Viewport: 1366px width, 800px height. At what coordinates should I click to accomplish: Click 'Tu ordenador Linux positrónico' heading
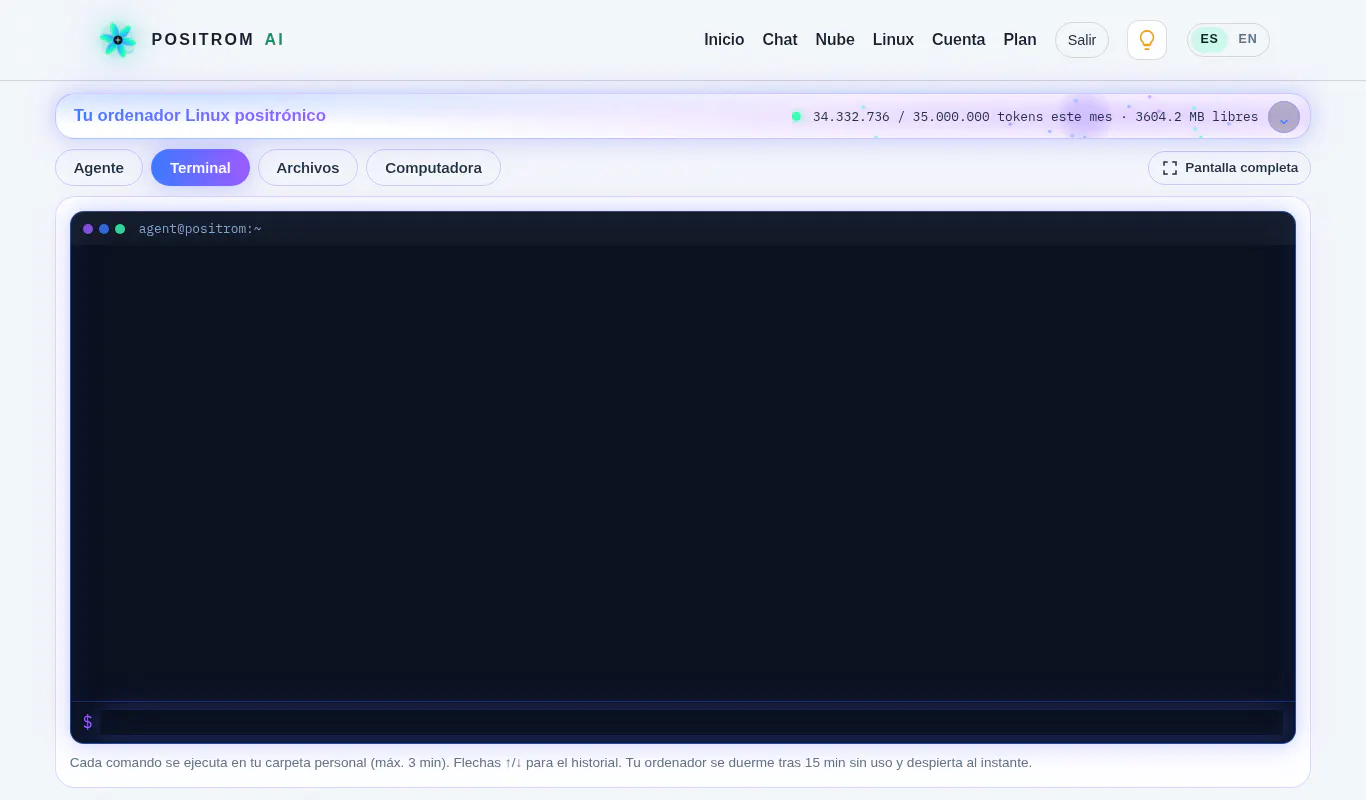point(200,116)
